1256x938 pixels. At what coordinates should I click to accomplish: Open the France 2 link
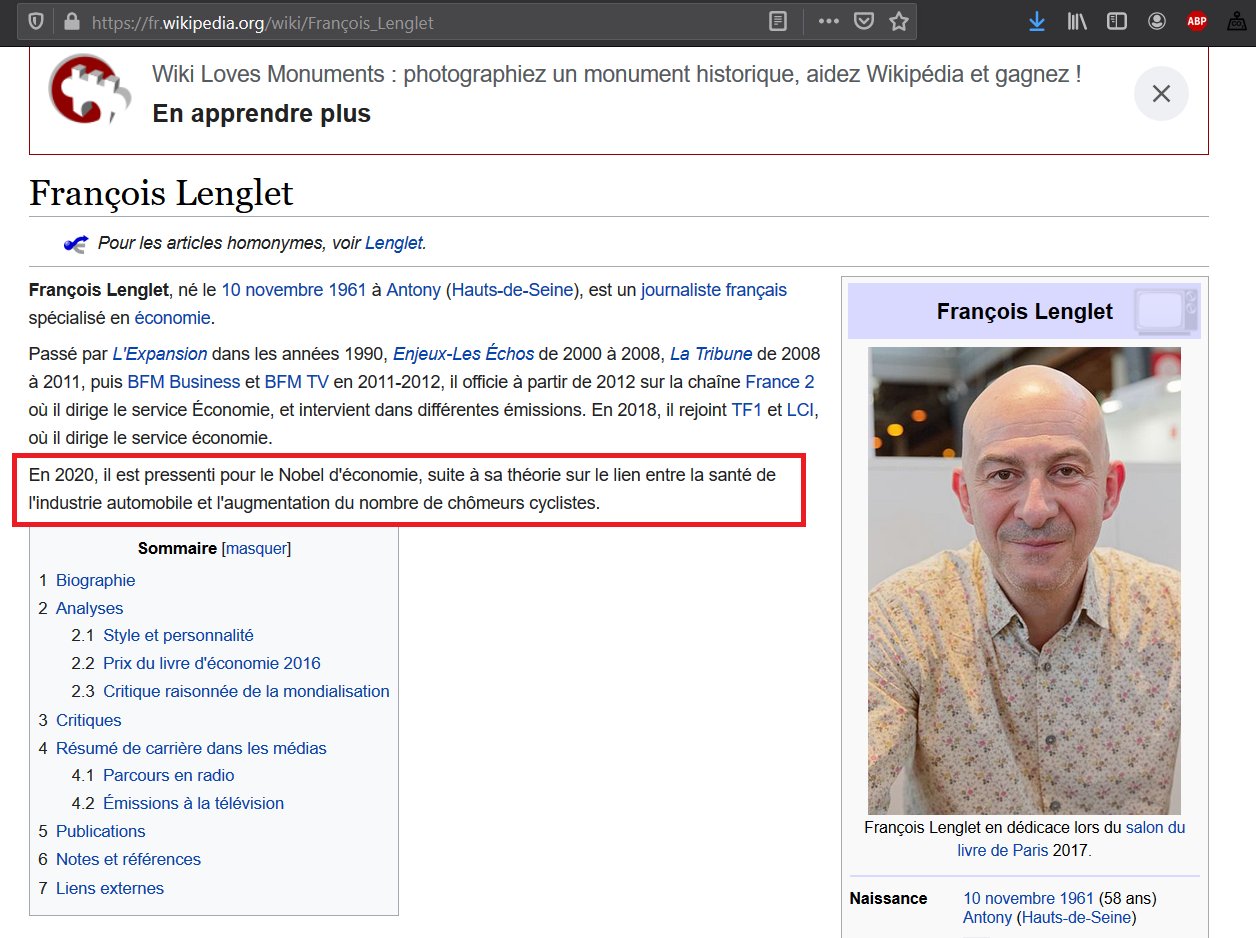780,382
